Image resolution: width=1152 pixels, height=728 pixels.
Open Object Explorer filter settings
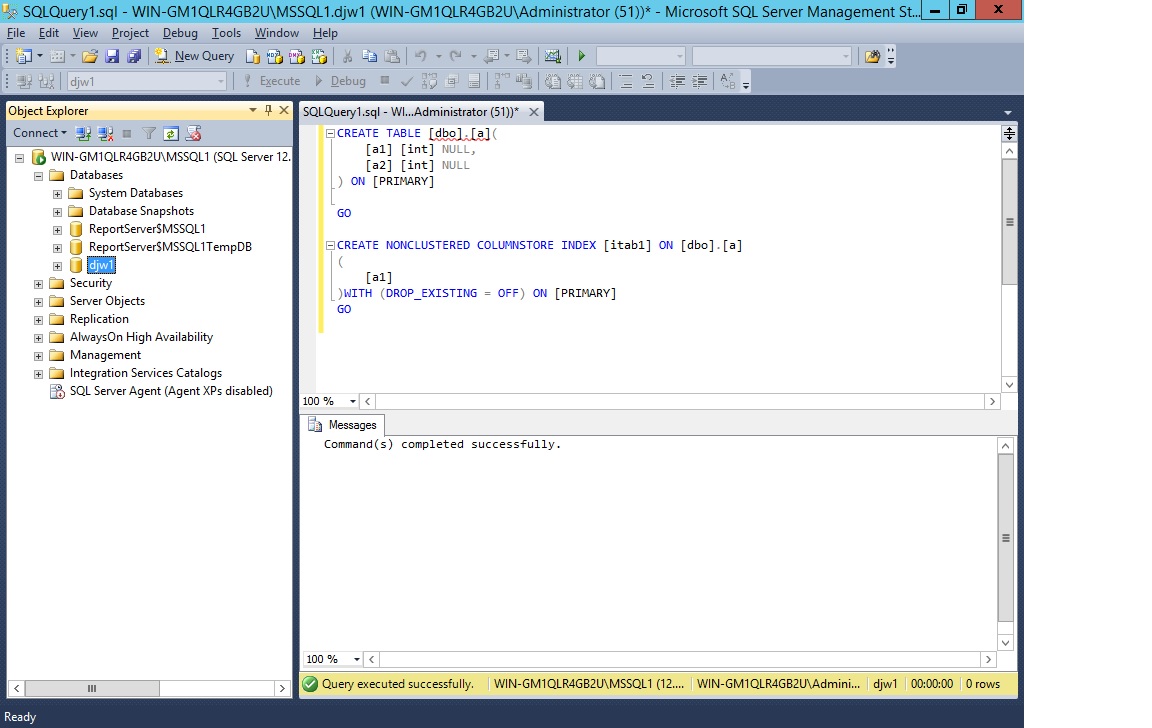(x=148, y=133)
